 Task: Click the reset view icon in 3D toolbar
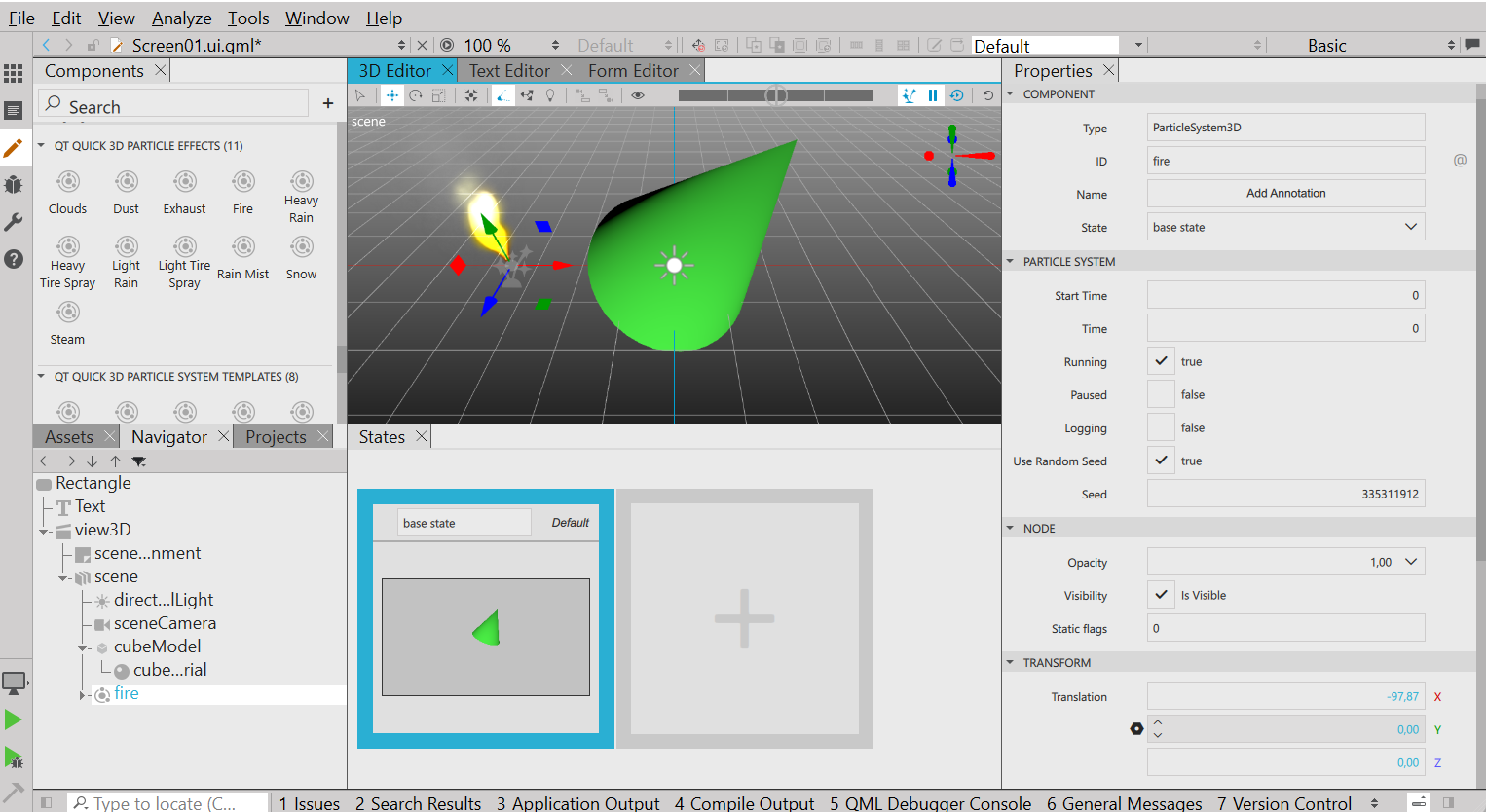point(987,95)
